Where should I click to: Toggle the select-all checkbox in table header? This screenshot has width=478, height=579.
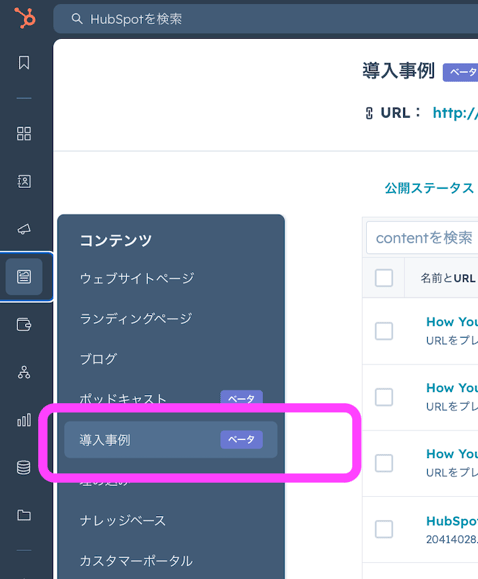(384, 278)
